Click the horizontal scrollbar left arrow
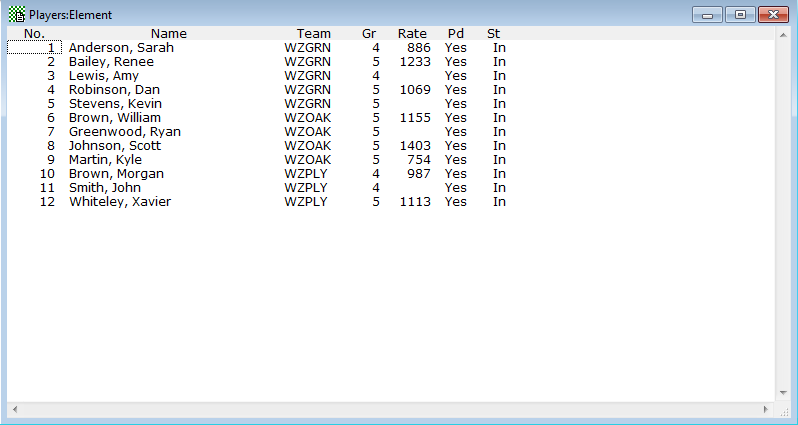 14,410
